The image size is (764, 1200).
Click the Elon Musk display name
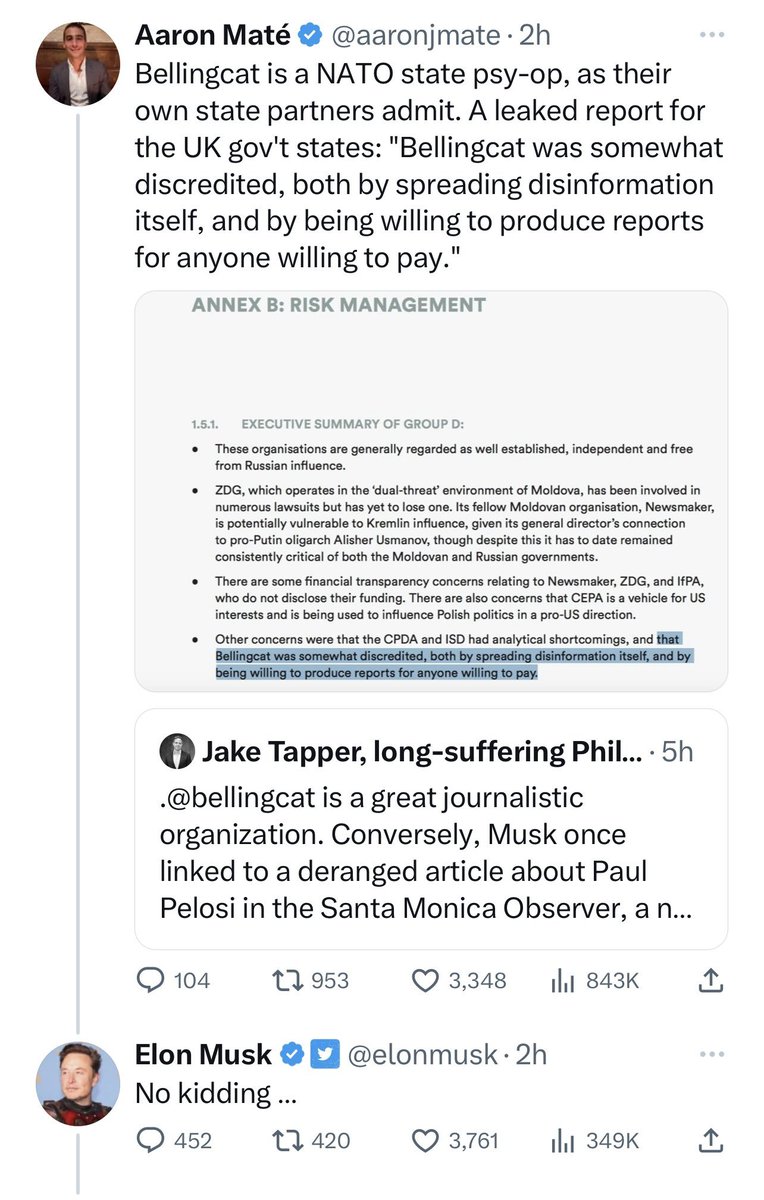coord(203,1054)
